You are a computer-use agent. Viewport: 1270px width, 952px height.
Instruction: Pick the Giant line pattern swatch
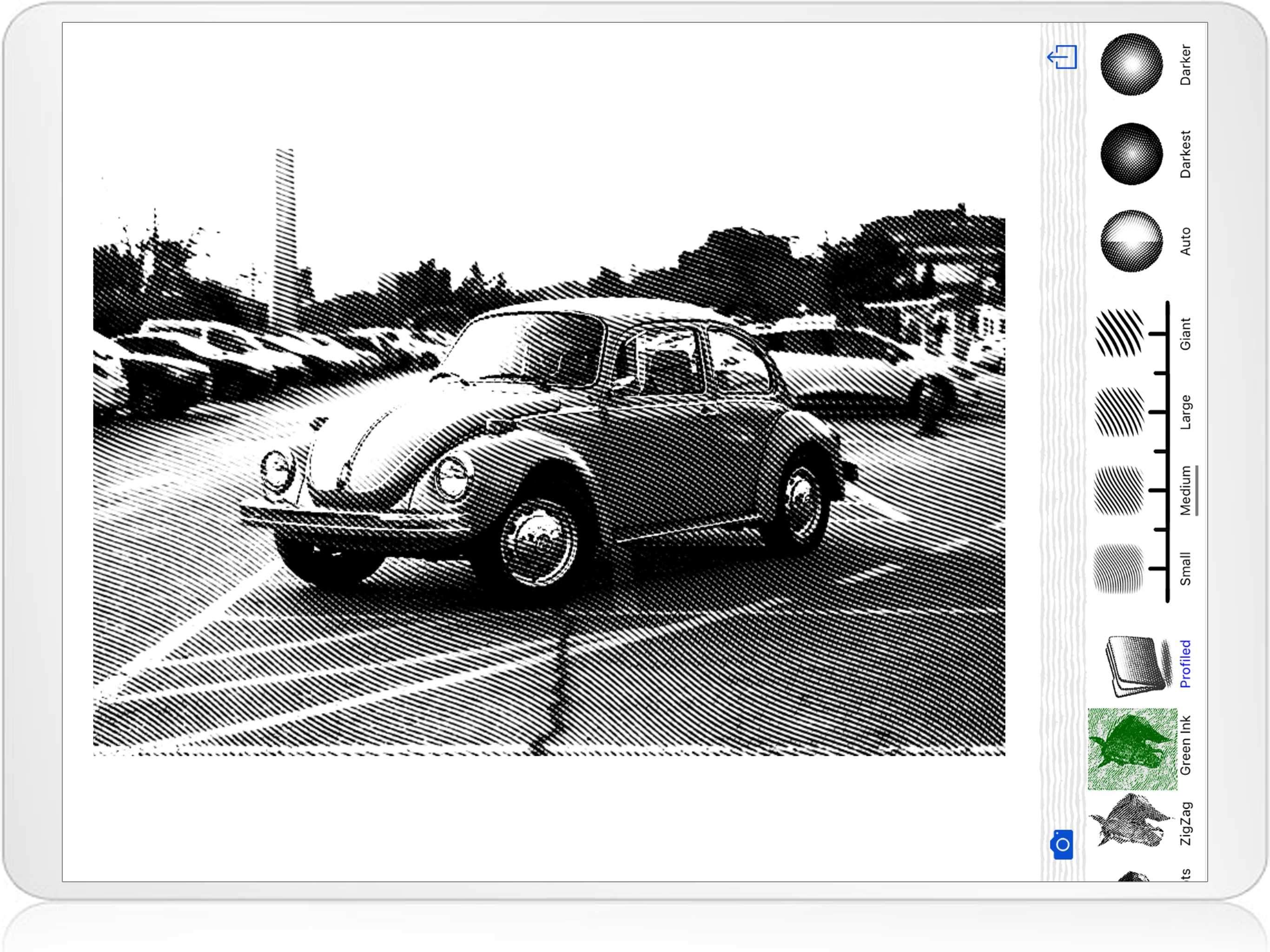click(x=1118, y=333)
